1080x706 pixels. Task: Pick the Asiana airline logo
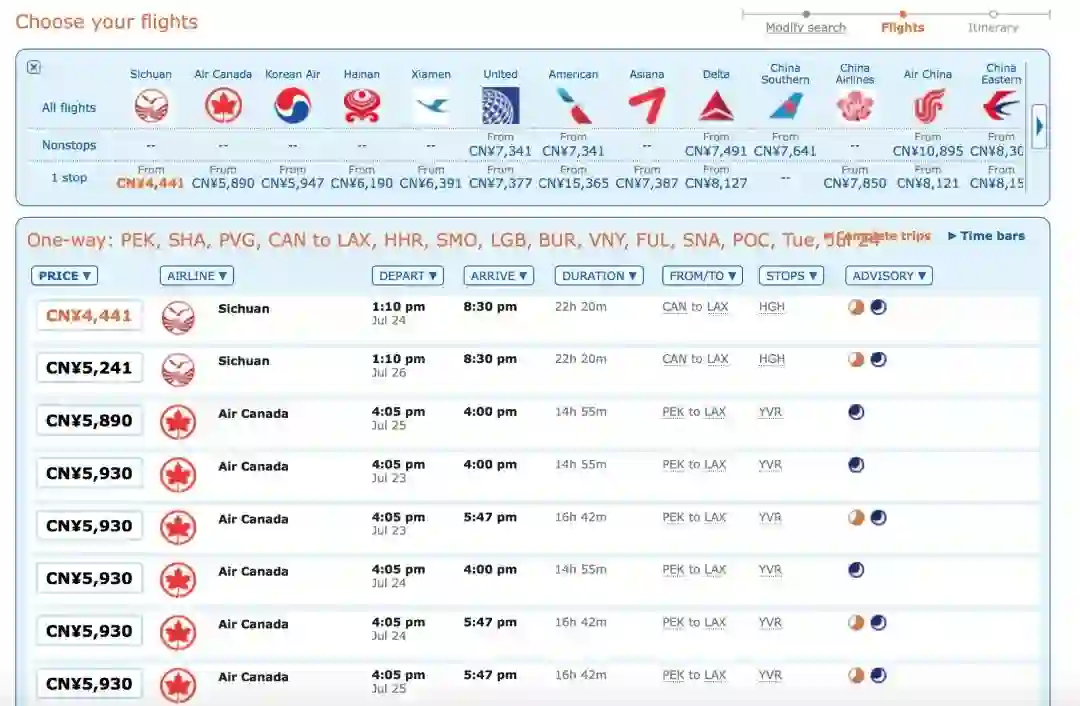pyautogui.click(x=647, y=106)
